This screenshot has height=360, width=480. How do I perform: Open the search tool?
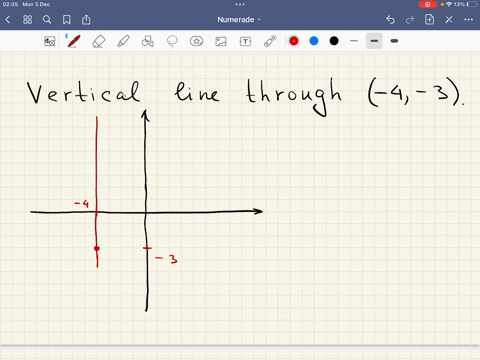(x=47, y=20)
